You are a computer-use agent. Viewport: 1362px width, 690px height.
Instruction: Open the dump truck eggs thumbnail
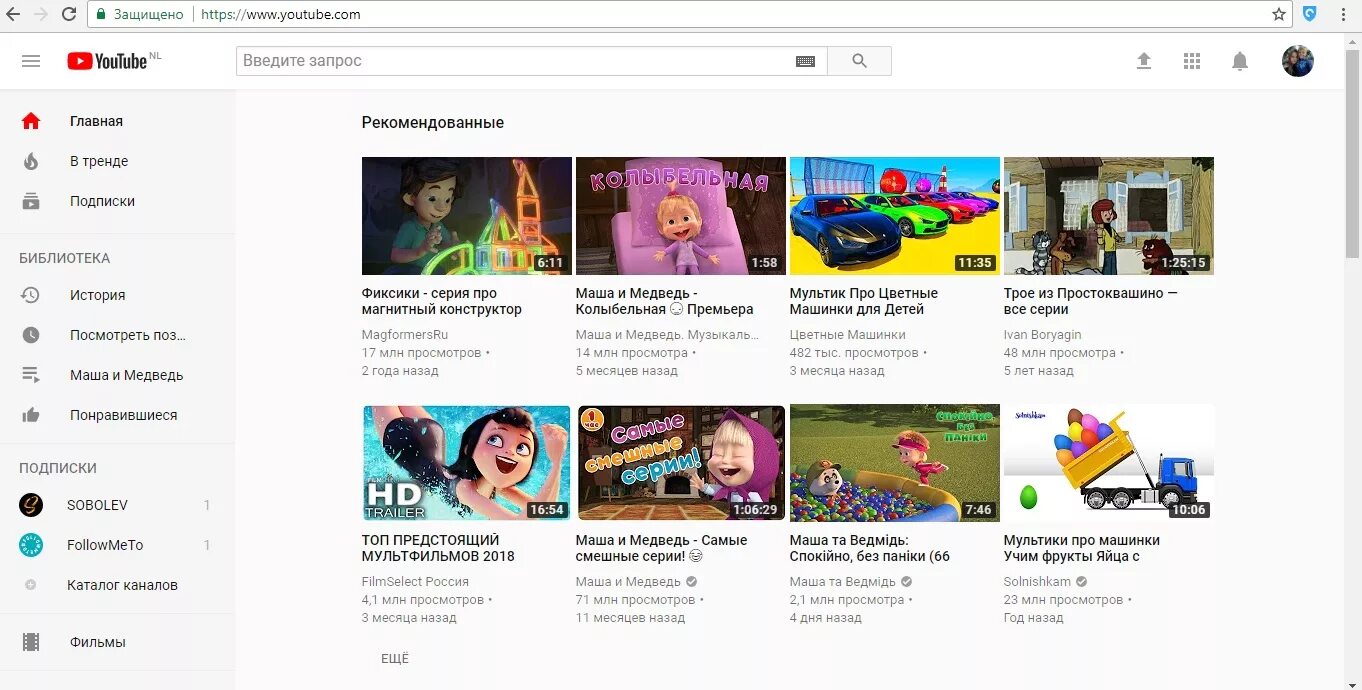coord(1109,463)
